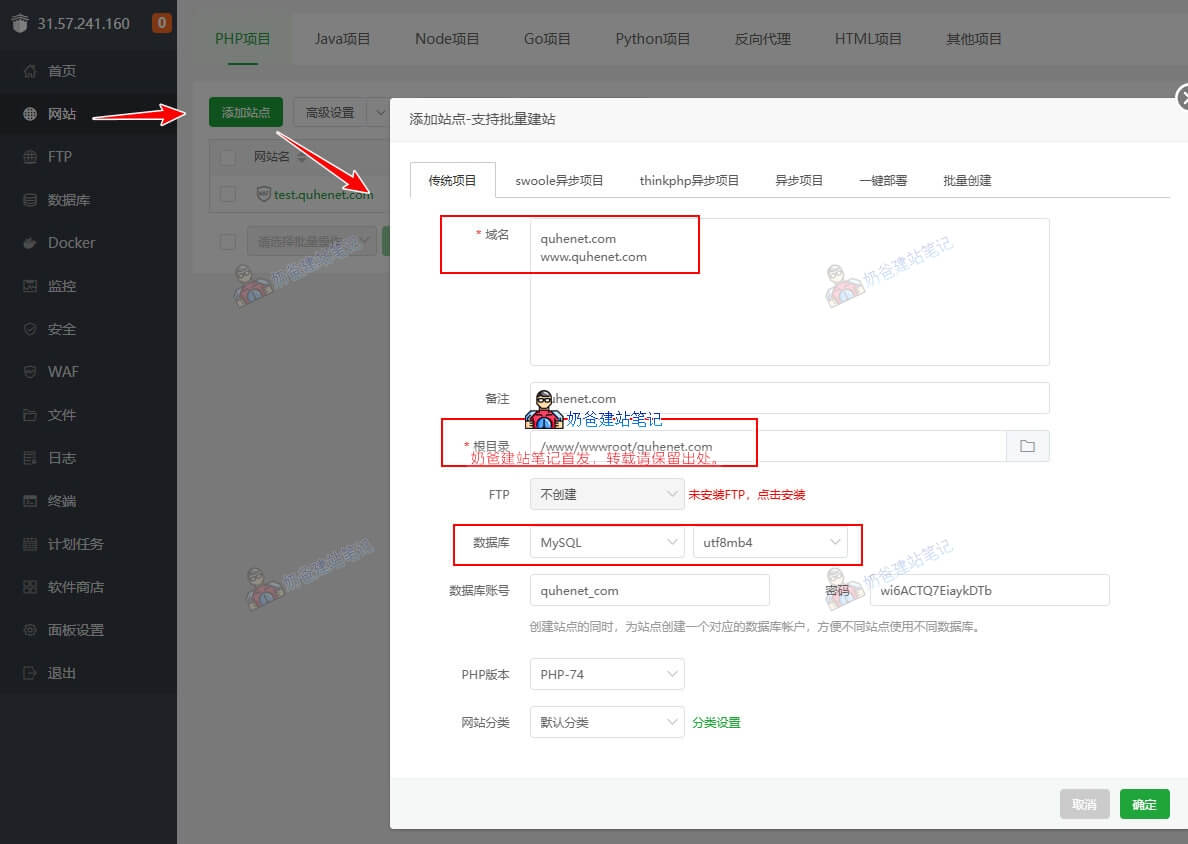Click the folder browse icon beside 根目录 path
The width and height of the screenshot is (1188, 844).
point(1027,446)
